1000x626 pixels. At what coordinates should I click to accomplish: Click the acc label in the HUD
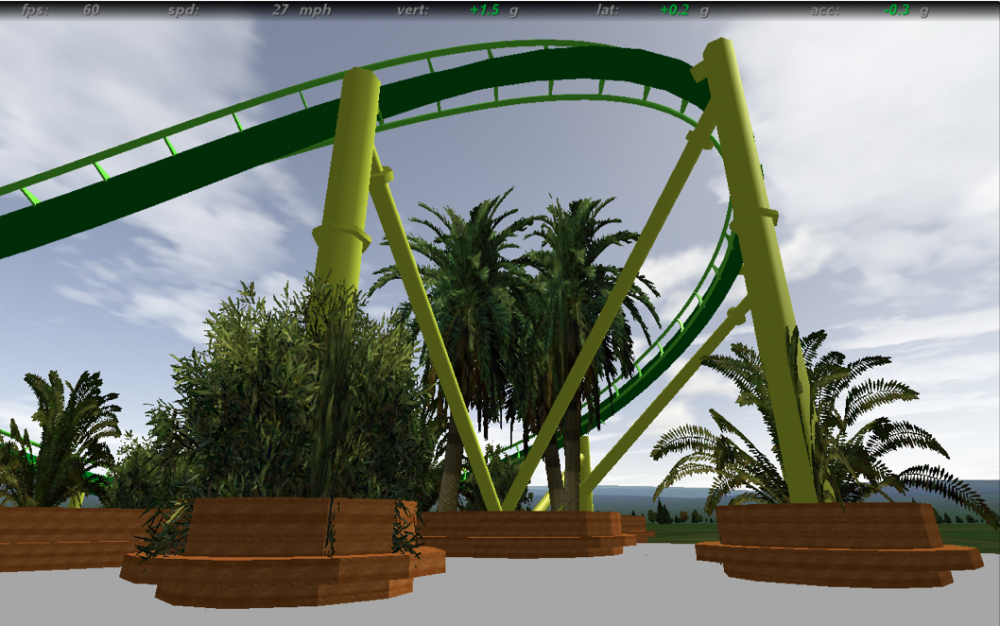point(825,10)
